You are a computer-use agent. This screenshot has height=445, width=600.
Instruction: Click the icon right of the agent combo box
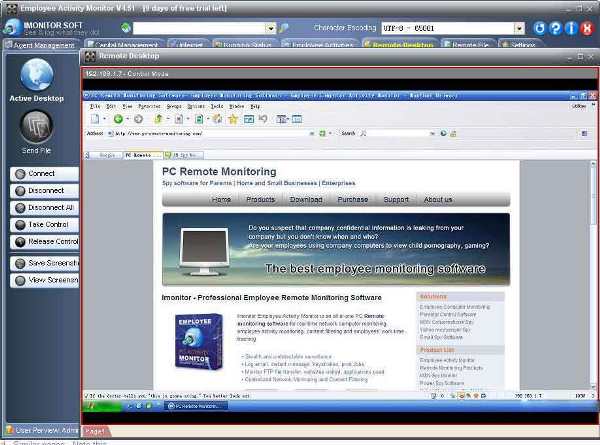[284, 28]
